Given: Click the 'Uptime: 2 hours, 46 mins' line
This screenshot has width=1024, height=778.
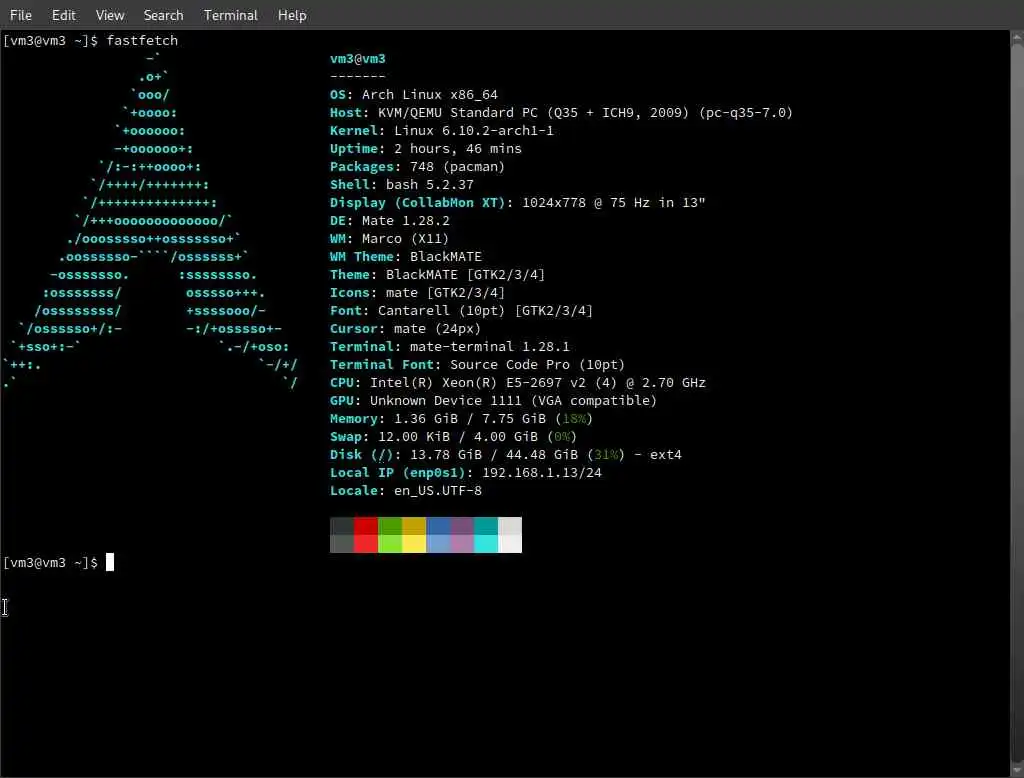Looking at the screenshot, I should [426, 149].
